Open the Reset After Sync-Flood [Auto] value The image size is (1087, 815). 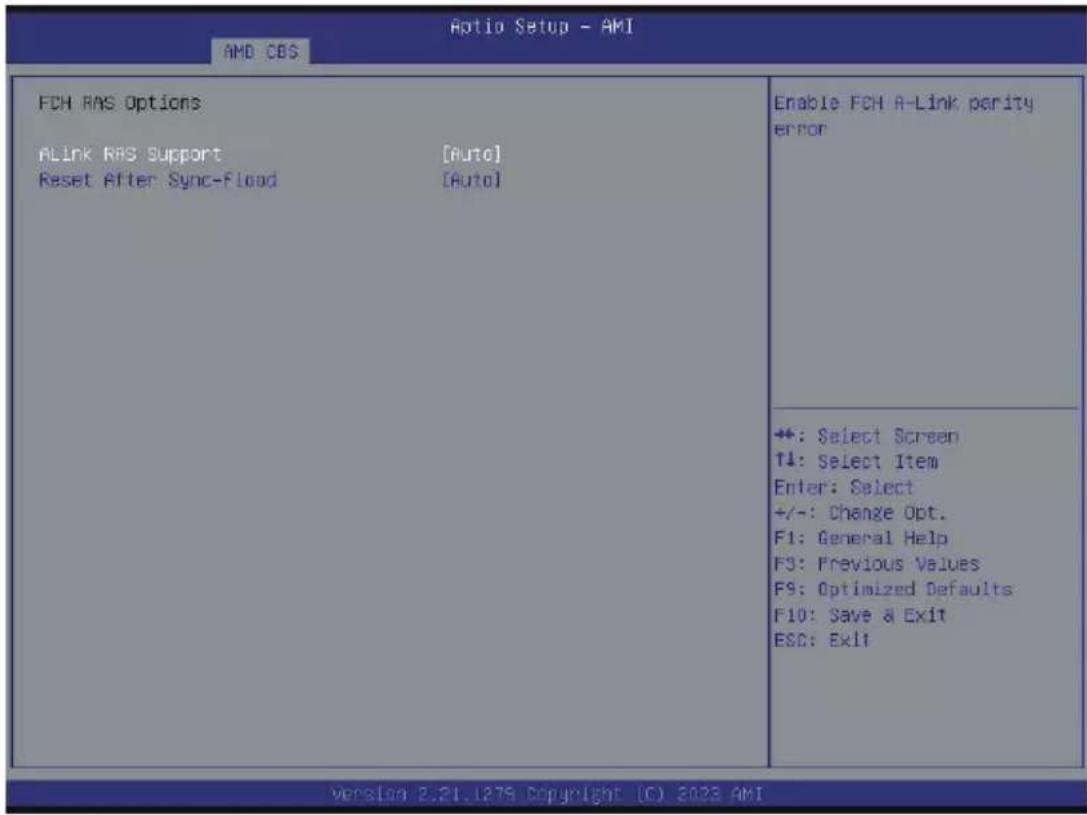click(x=471, y=180)
